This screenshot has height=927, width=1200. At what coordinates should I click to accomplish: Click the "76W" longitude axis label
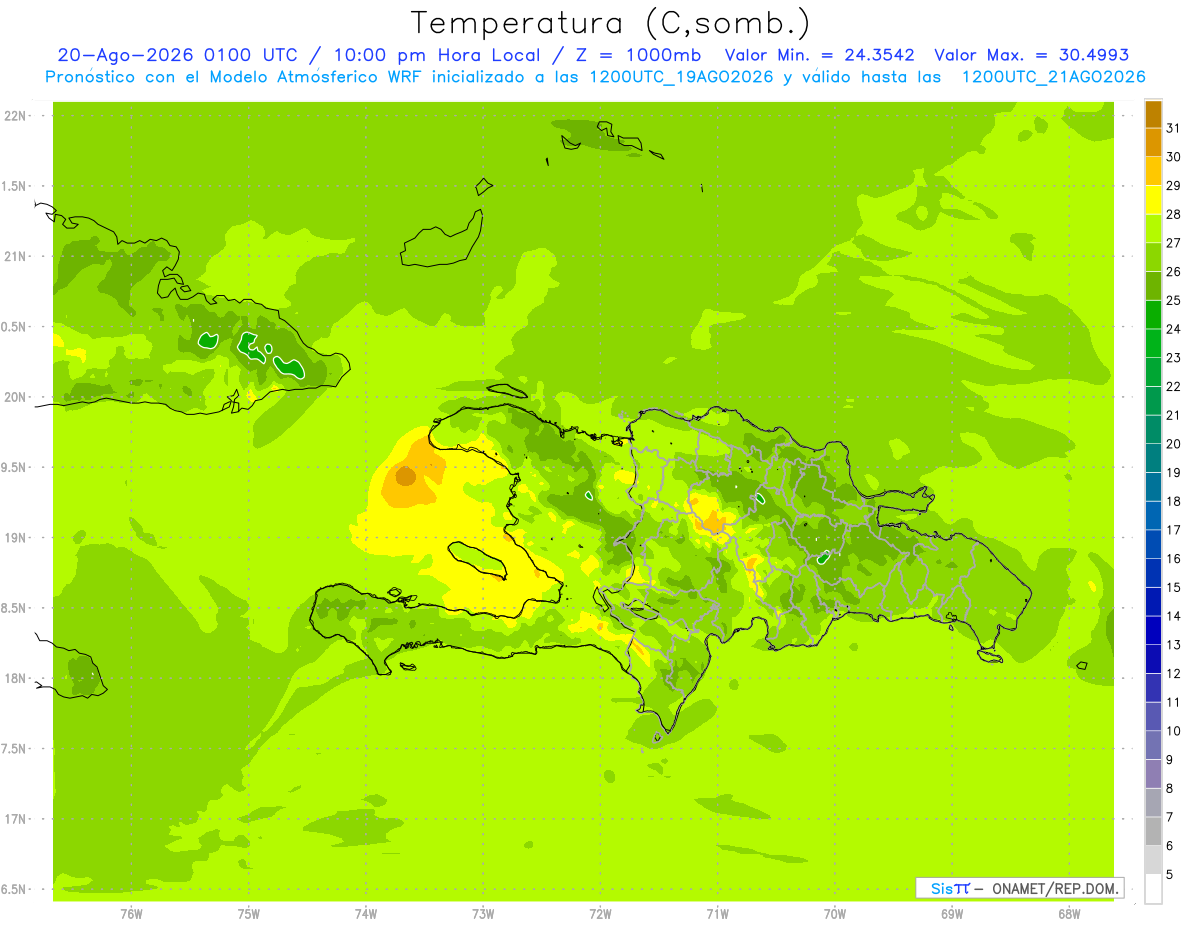(131, 913)
